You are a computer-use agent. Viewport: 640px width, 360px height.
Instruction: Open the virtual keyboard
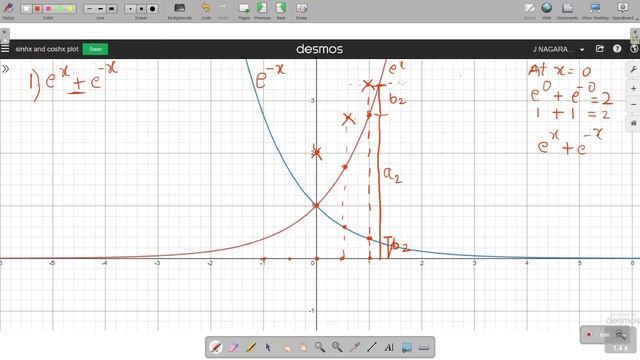(x=424, y=347)
